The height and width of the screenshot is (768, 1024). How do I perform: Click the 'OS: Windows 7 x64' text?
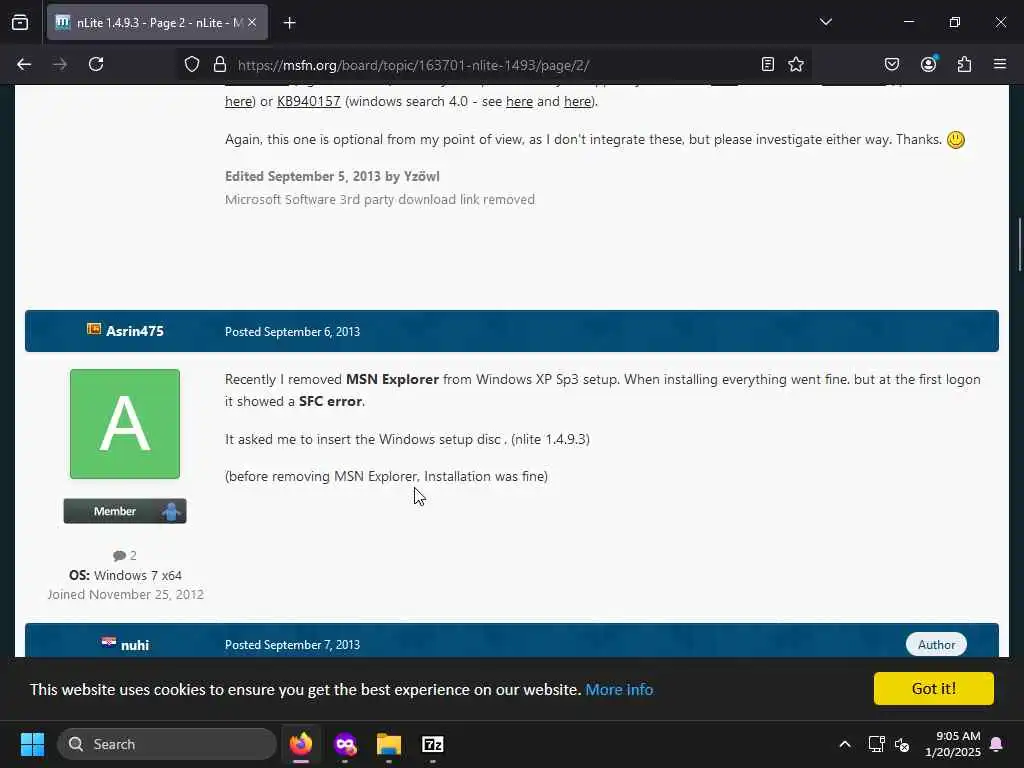pos(125,575)
